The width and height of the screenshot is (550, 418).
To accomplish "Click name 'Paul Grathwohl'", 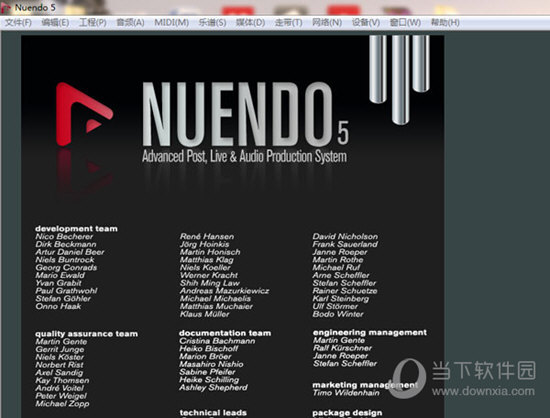I will pyautogui.click(x=66, y=291).
